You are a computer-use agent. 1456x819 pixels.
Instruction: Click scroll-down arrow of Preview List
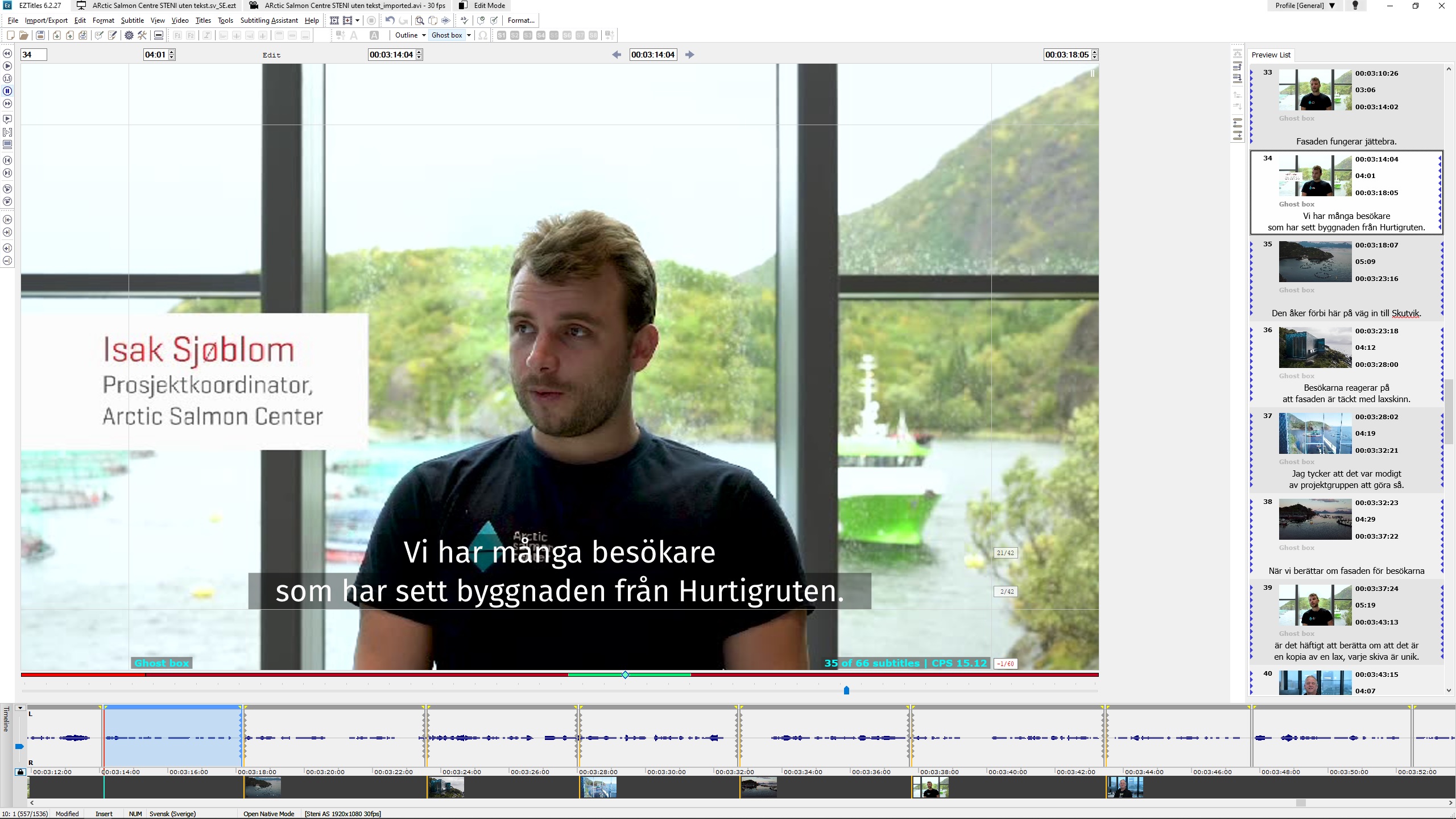pyautogui.click(x=1449, y=690)
